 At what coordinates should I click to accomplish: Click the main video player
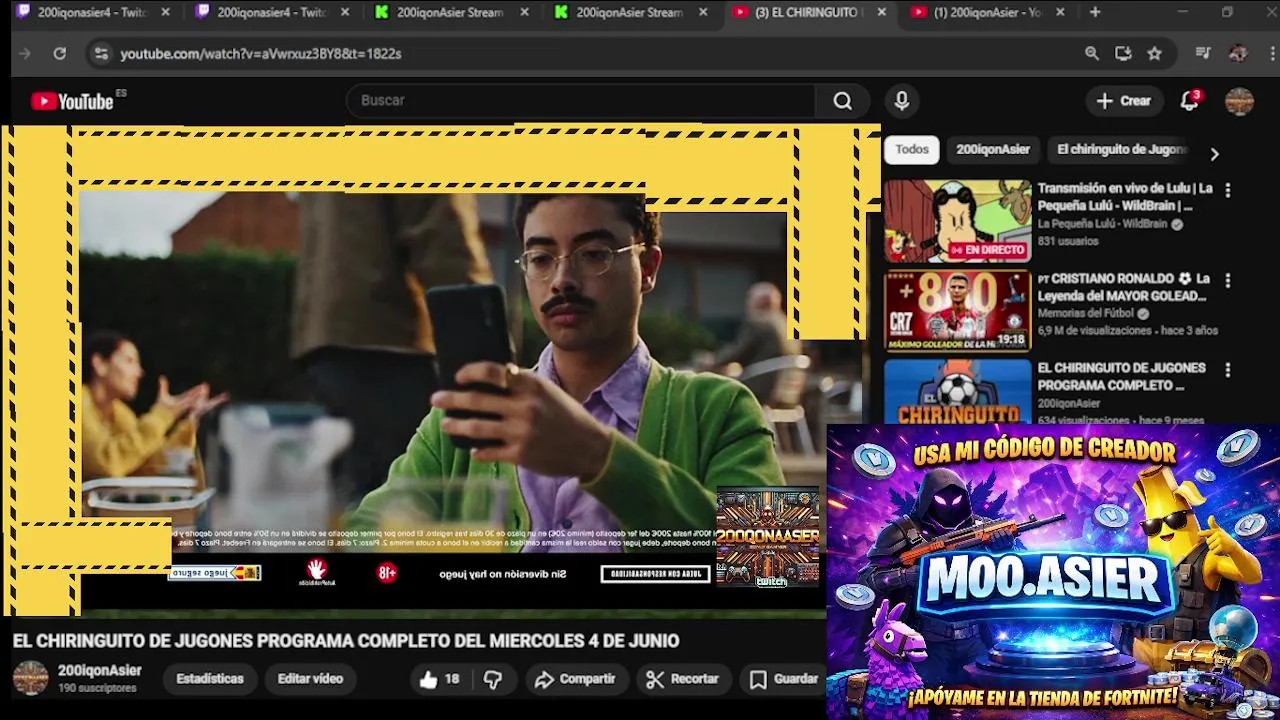tap(440, 370)
